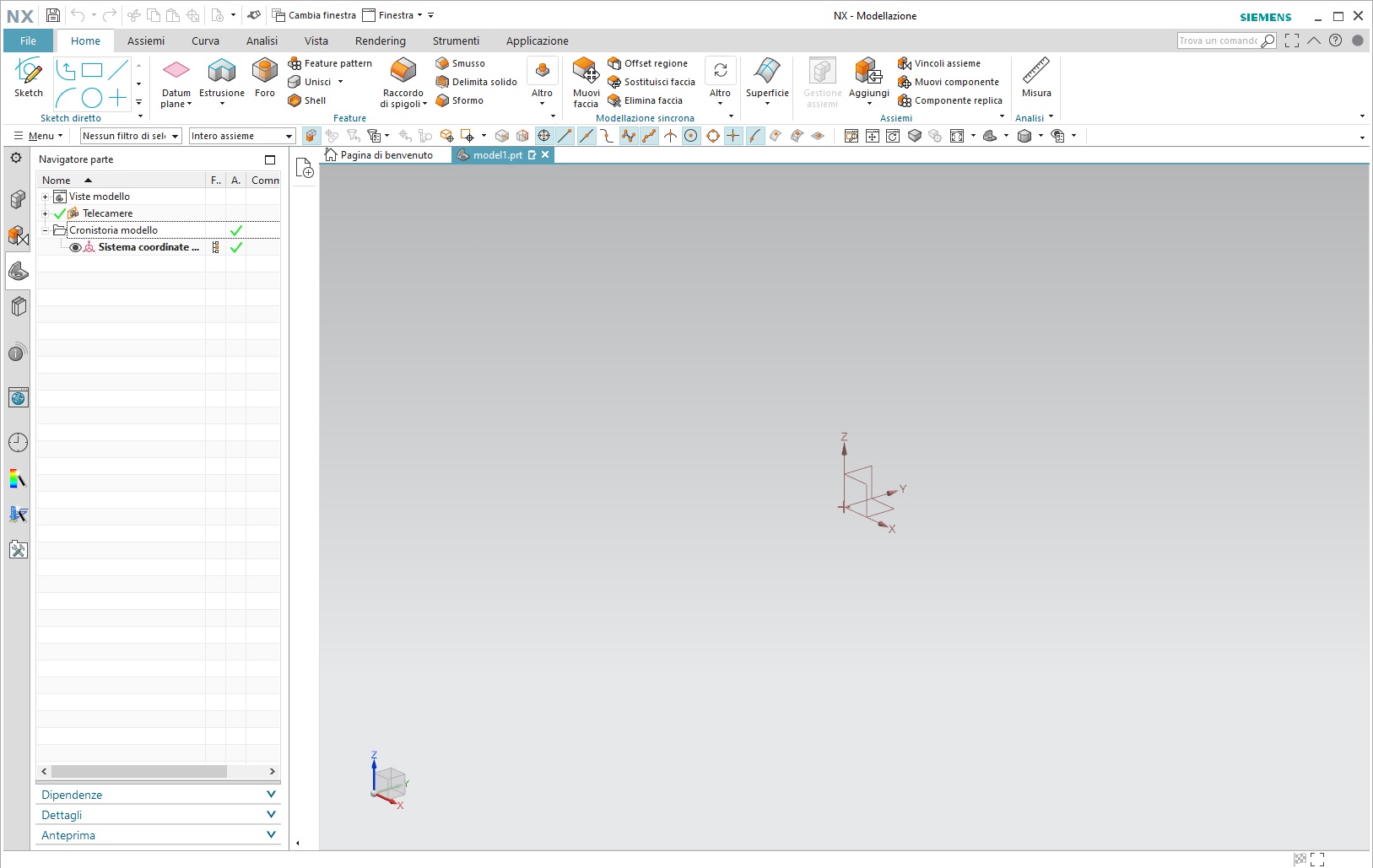Switch to the Rendering ribbon tab
This screenshot has height=868, width=1373.
pyautogui.click(x=380, y=40)
